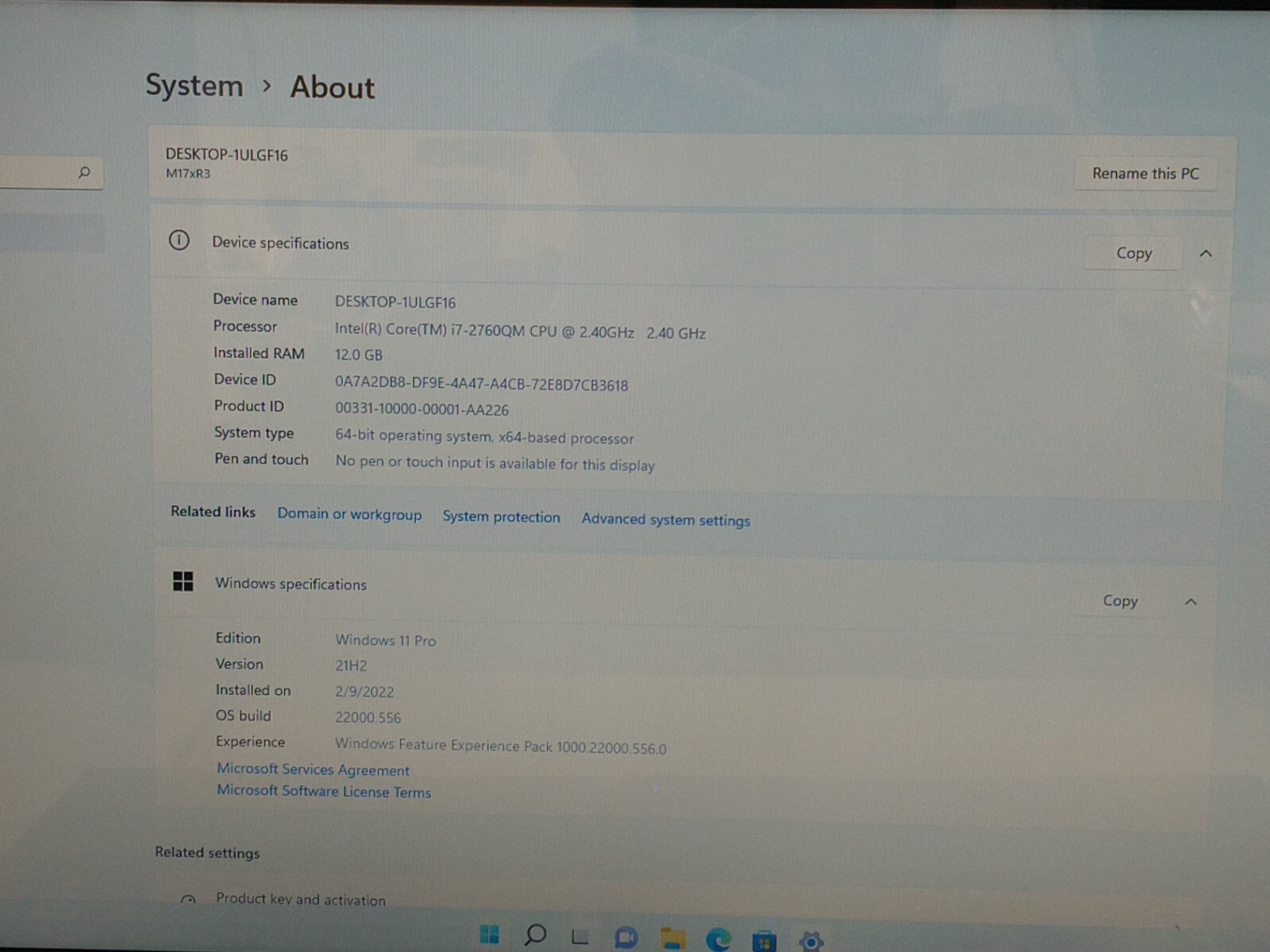Open taskbar Search magnifier
This screenshot has height=952, width=1270.
536,935
